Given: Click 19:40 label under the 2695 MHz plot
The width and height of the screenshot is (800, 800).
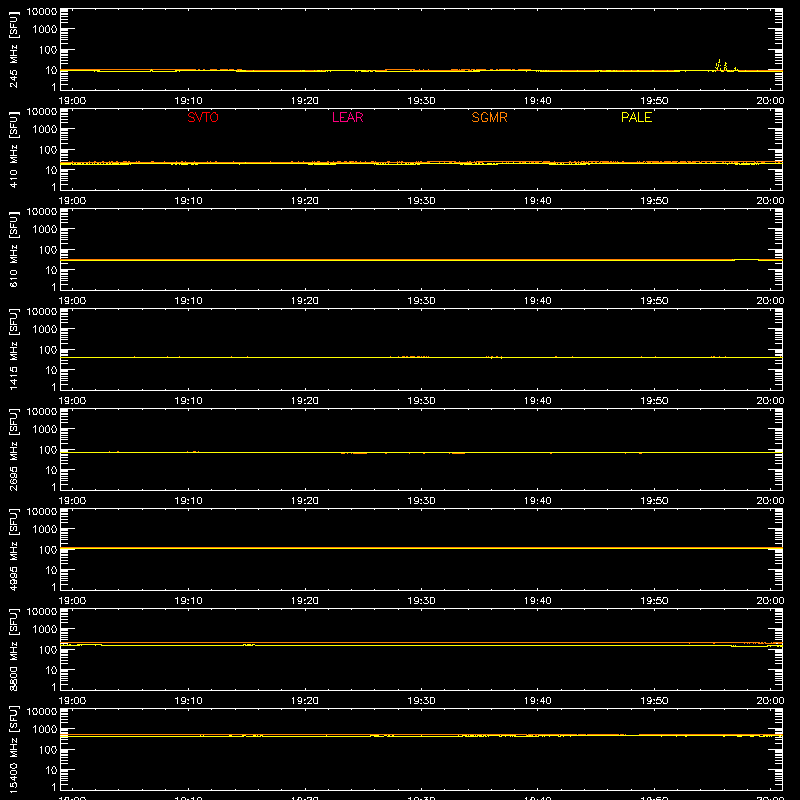Looking at the screenshot, I should 538,501.
